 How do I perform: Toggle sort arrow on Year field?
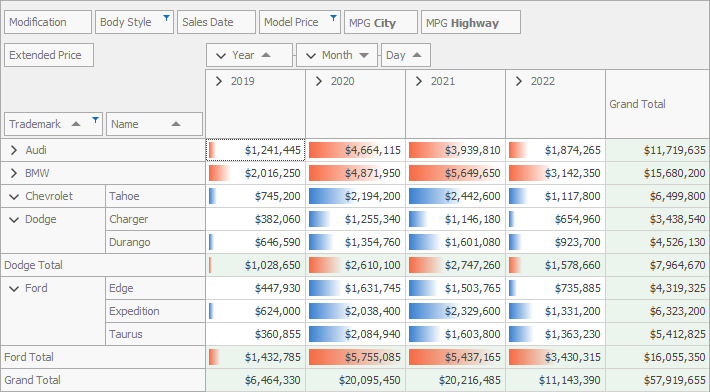[266, 55]
